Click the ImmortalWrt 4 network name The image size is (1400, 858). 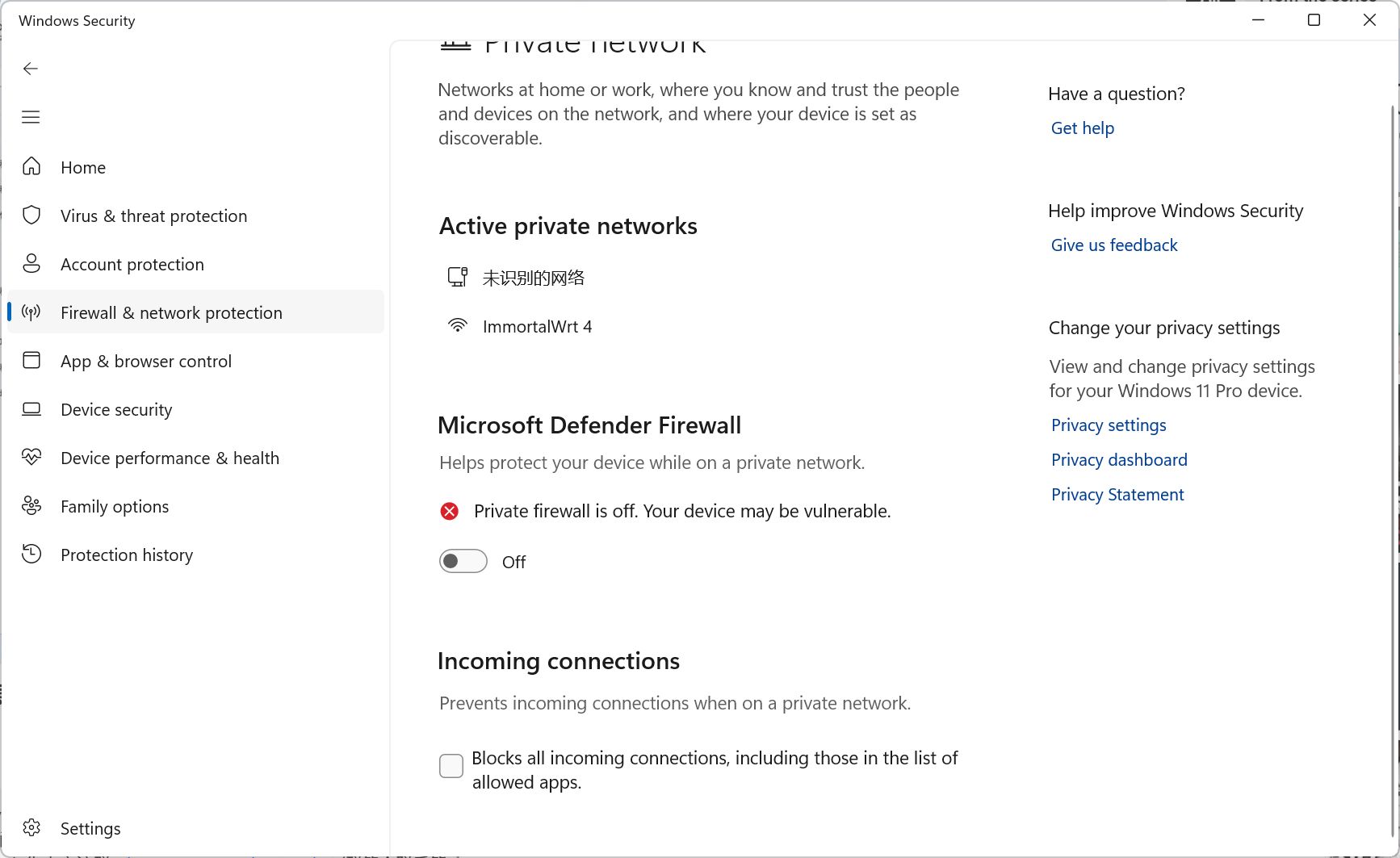(x=537, y=327)
